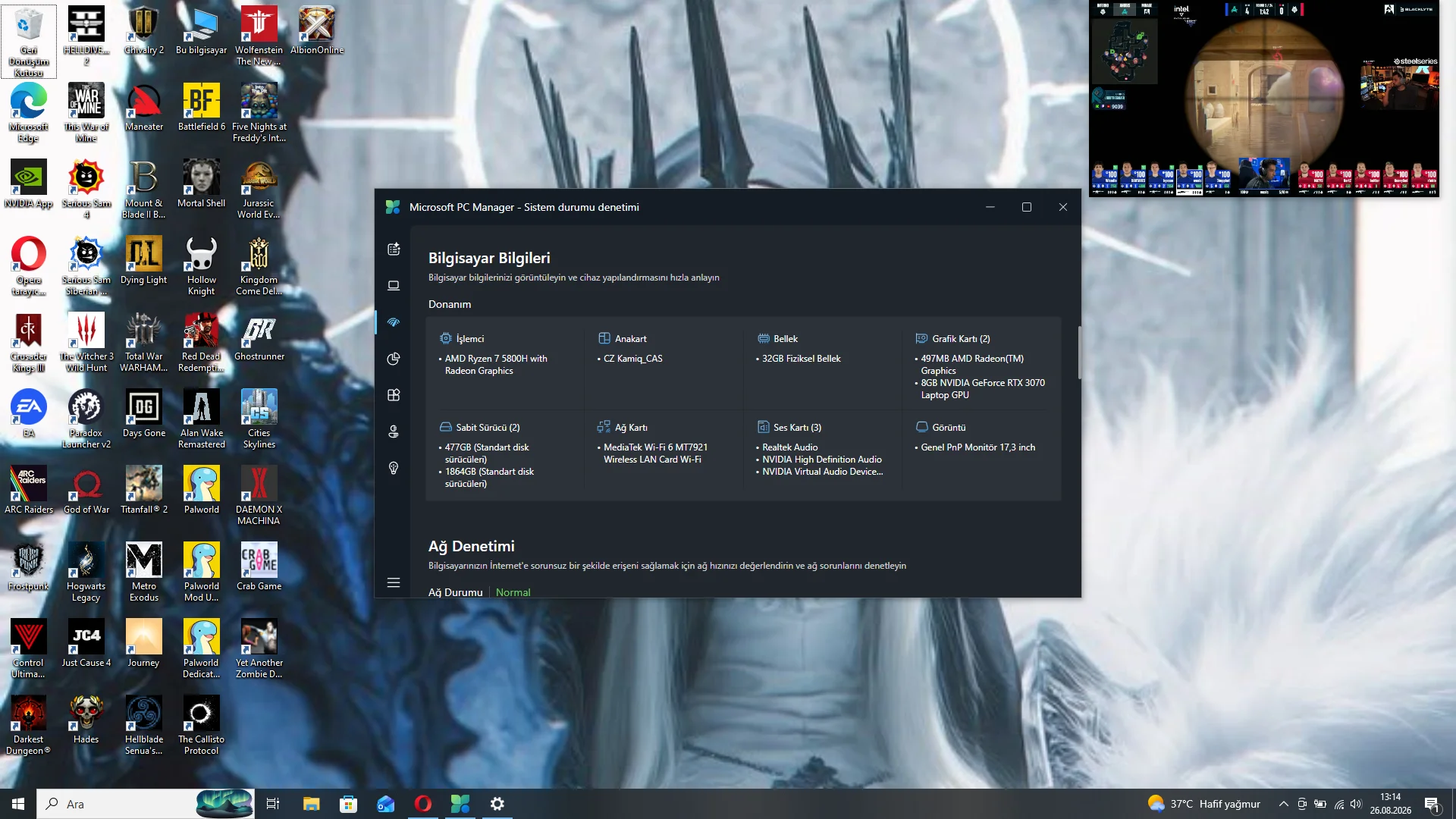Click the 8GB NVIDIA GeForce RTX 3070 entry
The width and height of the screenshot is (1456, 819).
click(x=983, y=389)
